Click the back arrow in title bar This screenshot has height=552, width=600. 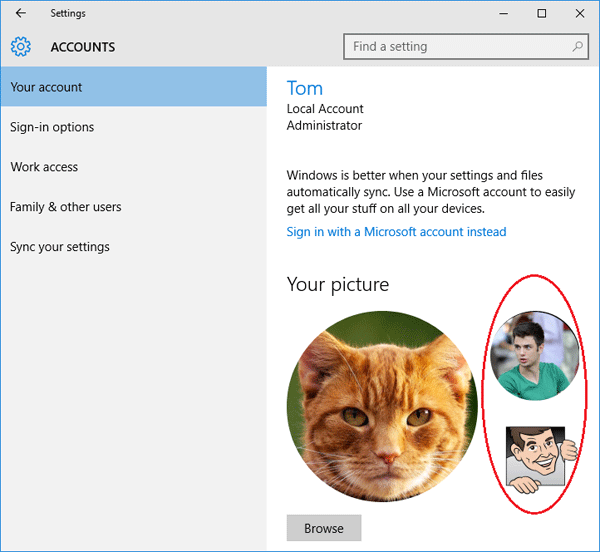coord(21,14)
